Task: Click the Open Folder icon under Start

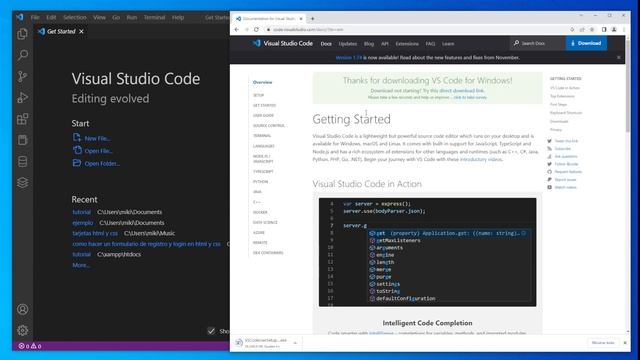Action: 77,163
